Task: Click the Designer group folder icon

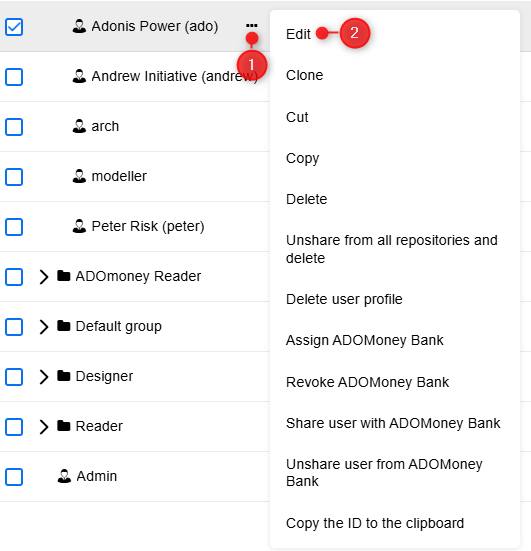Action: 64,376
